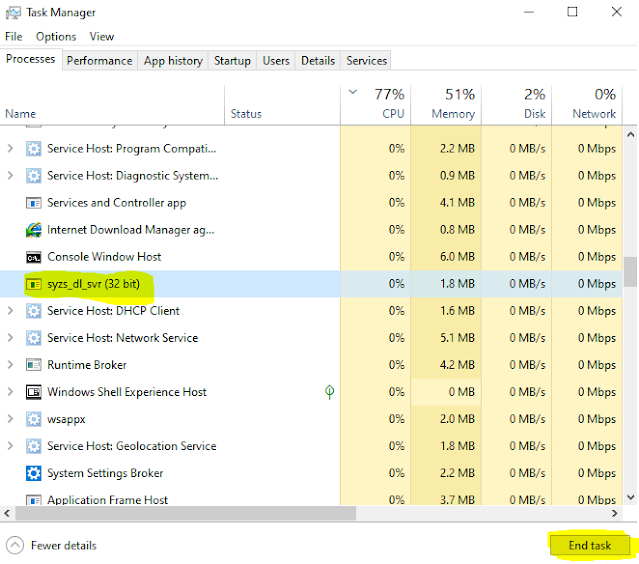639x564 pixels.
Task: Click the green leaf suspended status icon
Action: [330, 392]
